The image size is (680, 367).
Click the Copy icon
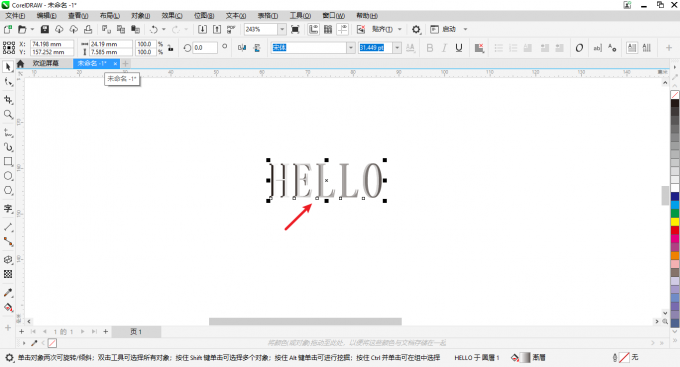pyautogui.click(x=121, y=29)
